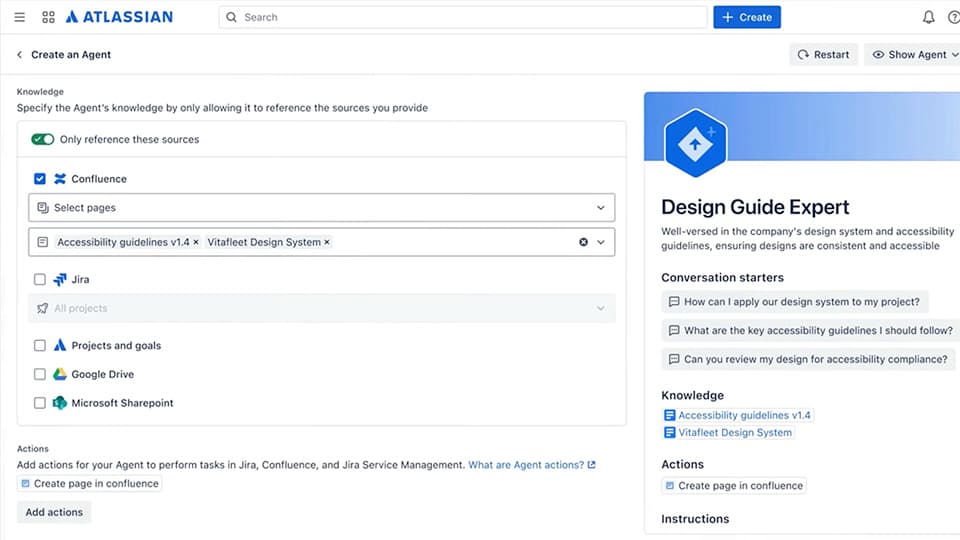Click the Google Drive icon
960x540 pixels.
click(x=60, y=374)
